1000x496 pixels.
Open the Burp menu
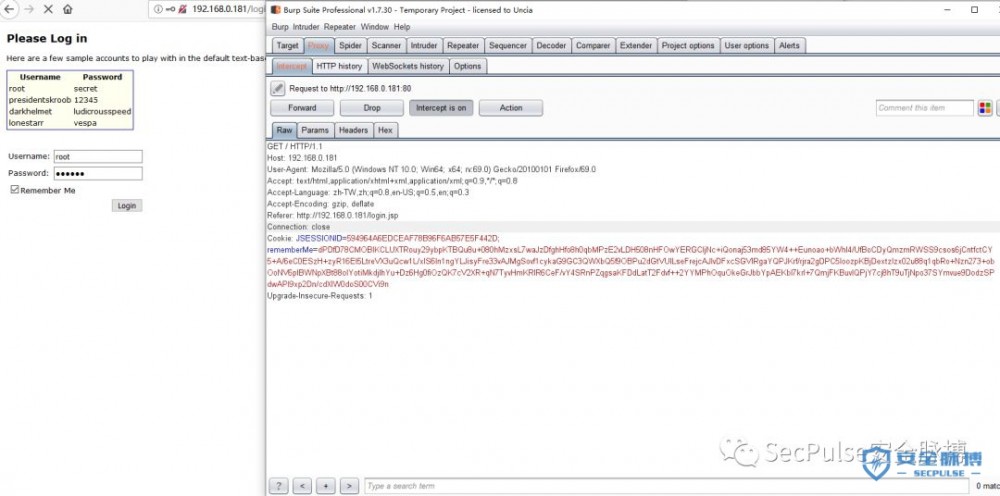point(280,27)
